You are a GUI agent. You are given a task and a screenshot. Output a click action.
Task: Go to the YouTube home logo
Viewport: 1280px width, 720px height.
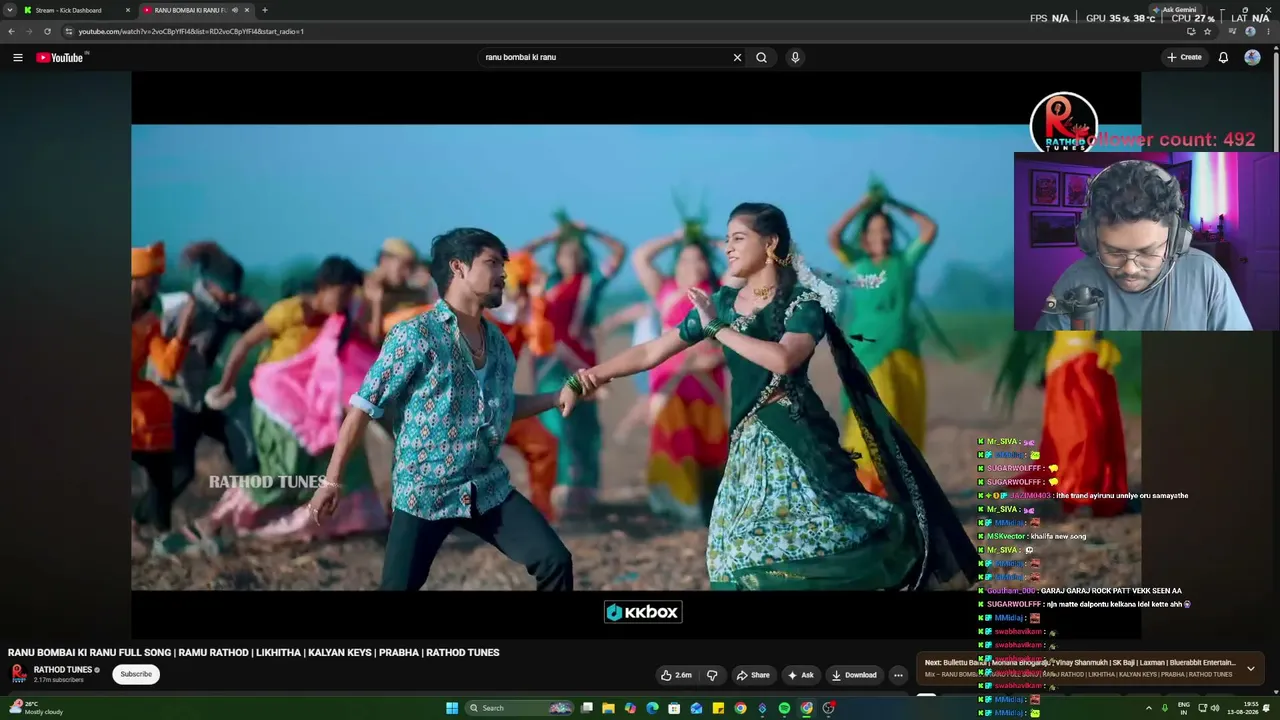point(60,57)
